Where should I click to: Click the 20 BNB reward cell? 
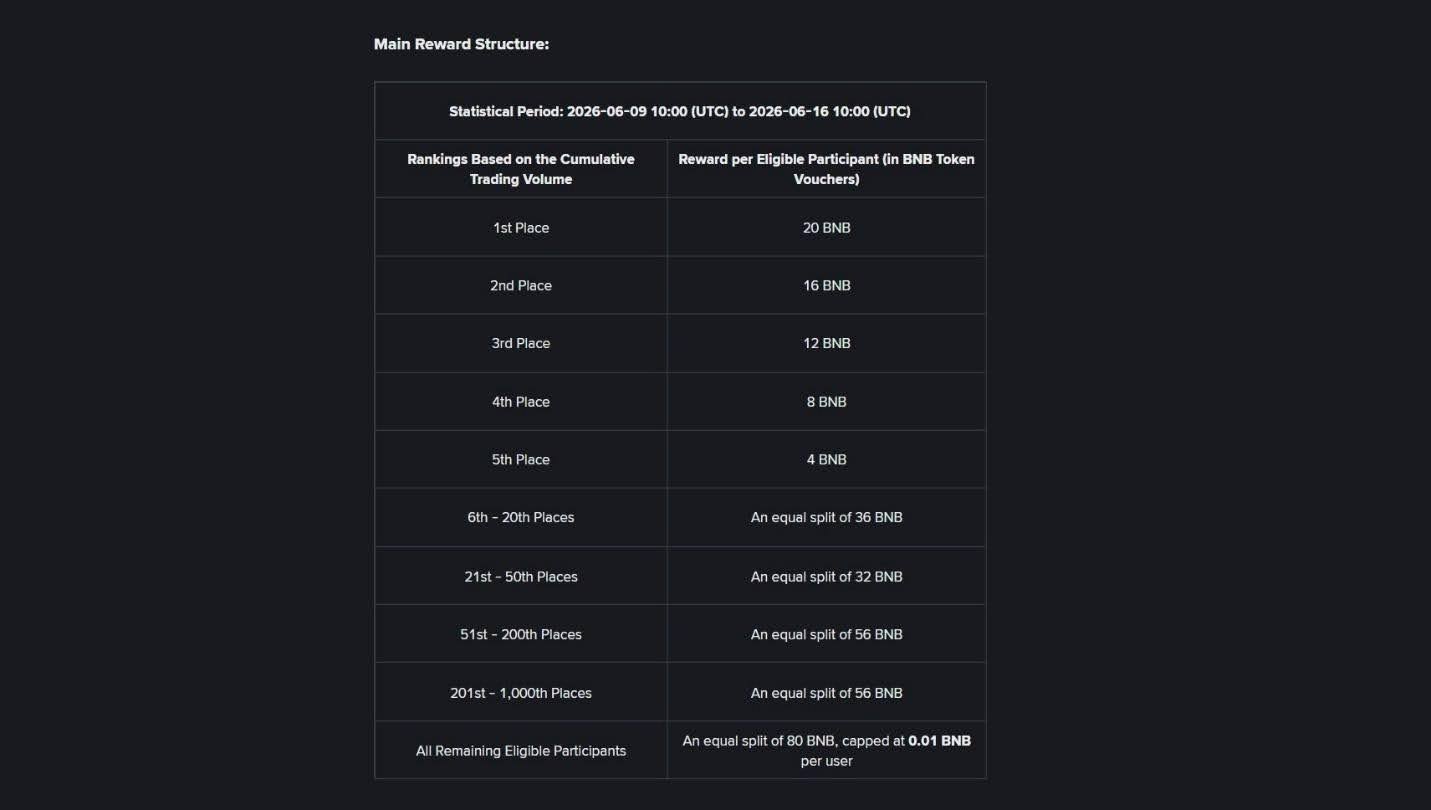click(x=826, y=228)
